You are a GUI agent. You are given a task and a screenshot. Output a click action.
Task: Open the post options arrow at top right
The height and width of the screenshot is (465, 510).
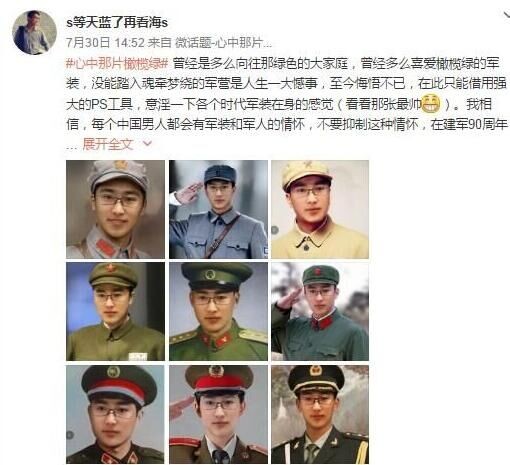(506, 15)
